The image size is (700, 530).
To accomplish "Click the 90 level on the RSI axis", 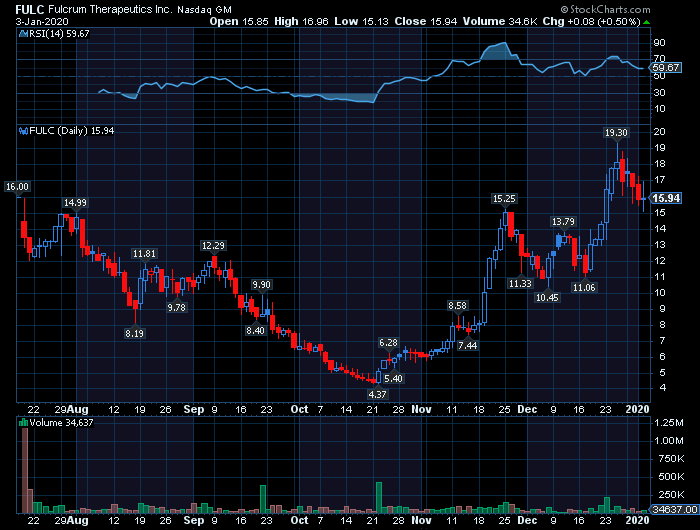I will (x=659, y=43).
